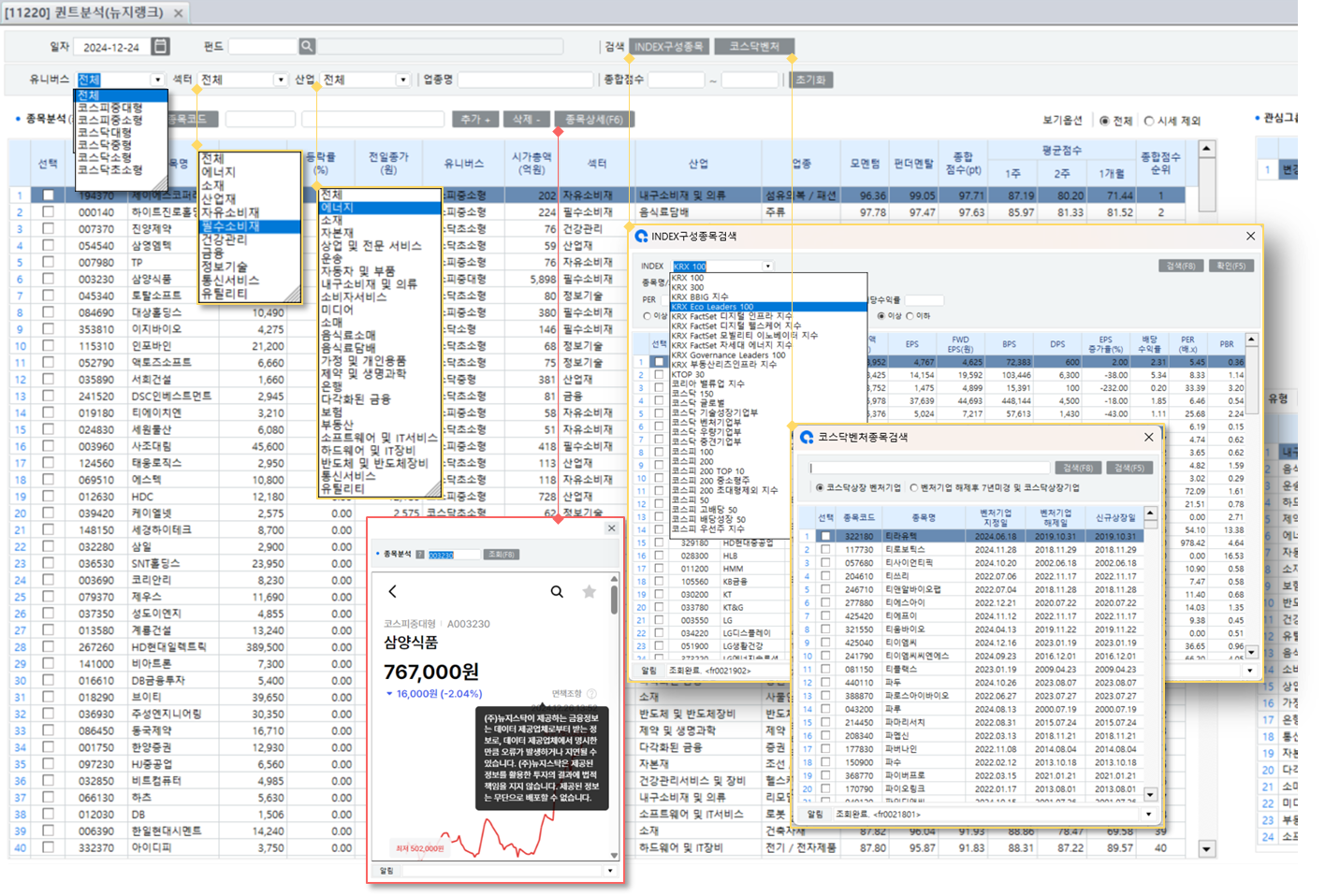Check the selection box for 하이트진로홀딩스 row
This screenshot has height=896, width=1325.
(48, 212)
